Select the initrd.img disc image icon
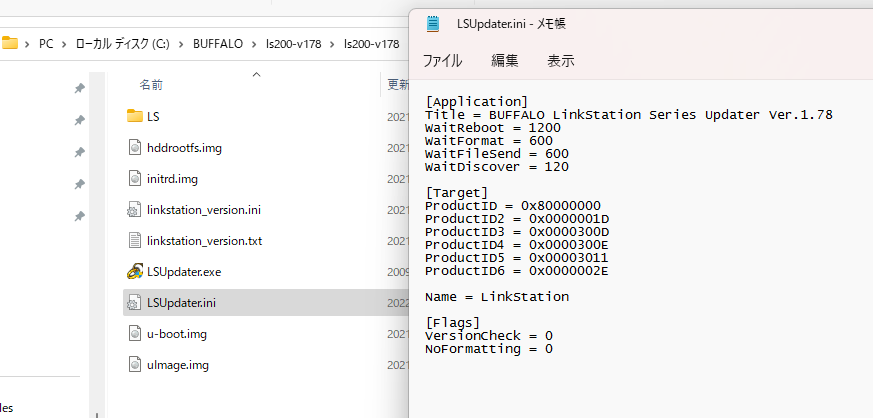This screenshot has width=873, height=418. (135, 179)
